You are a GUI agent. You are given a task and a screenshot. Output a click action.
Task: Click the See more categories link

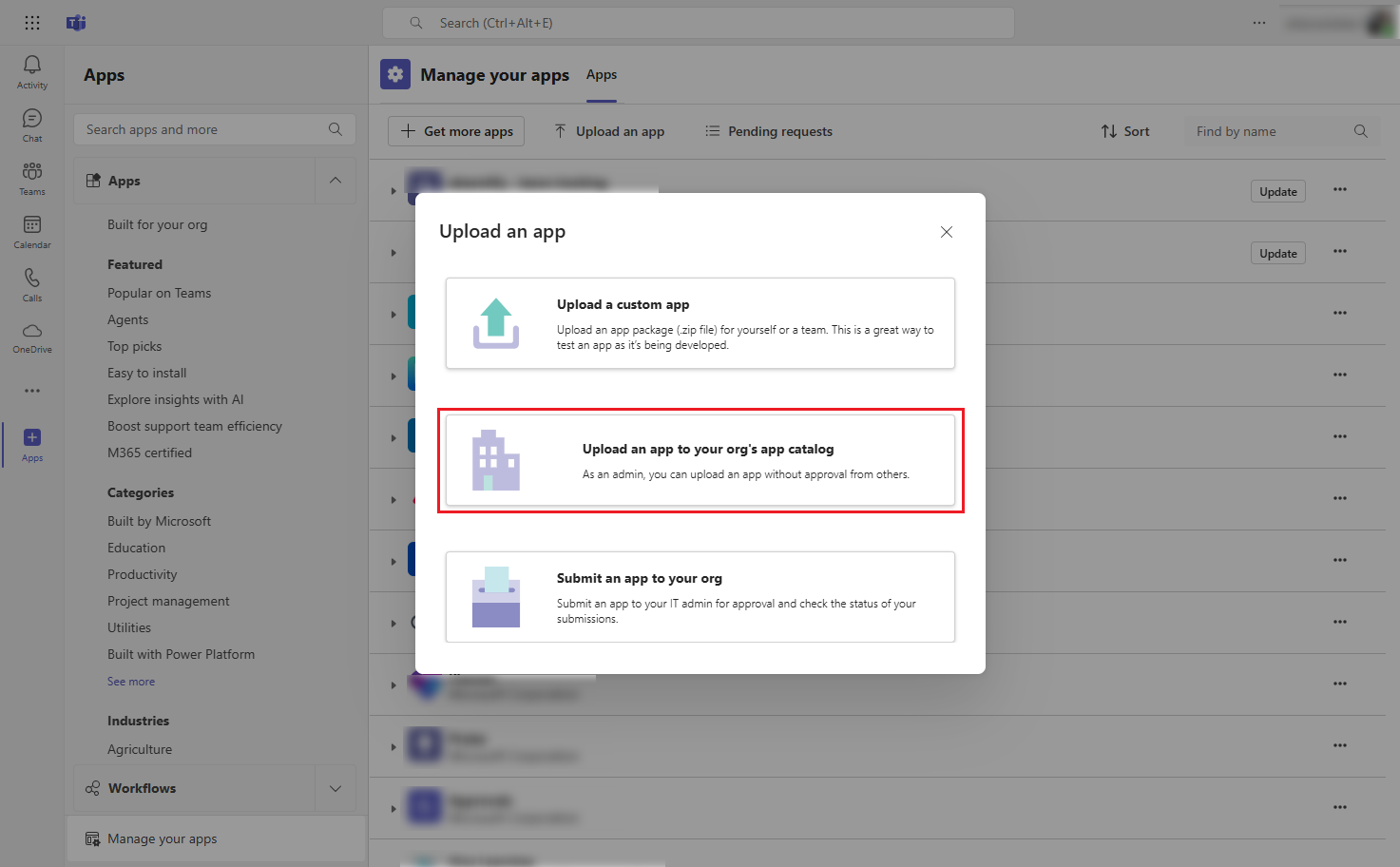point(131,681)
